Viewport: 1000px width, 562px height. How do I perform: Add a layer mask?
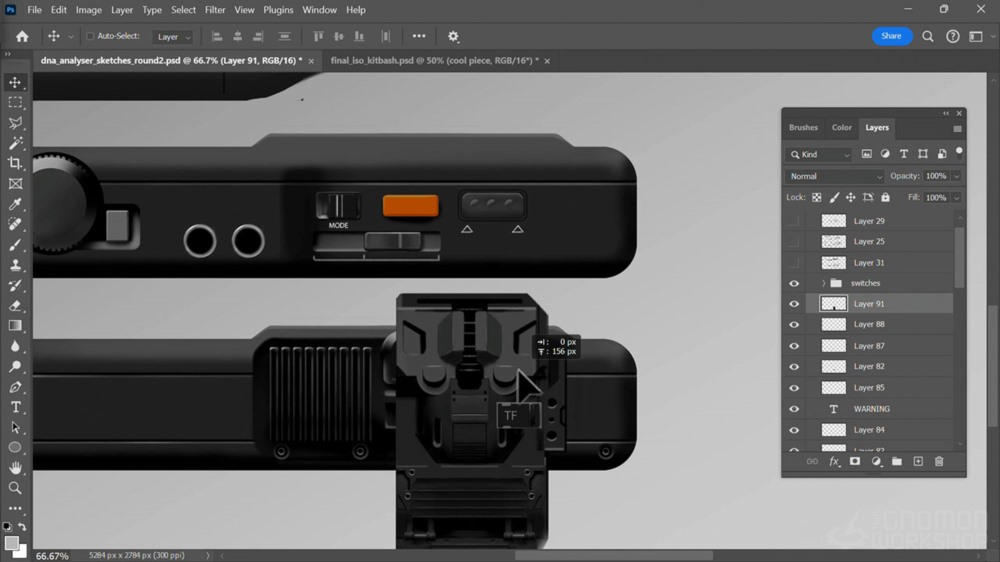pos(855,461)
